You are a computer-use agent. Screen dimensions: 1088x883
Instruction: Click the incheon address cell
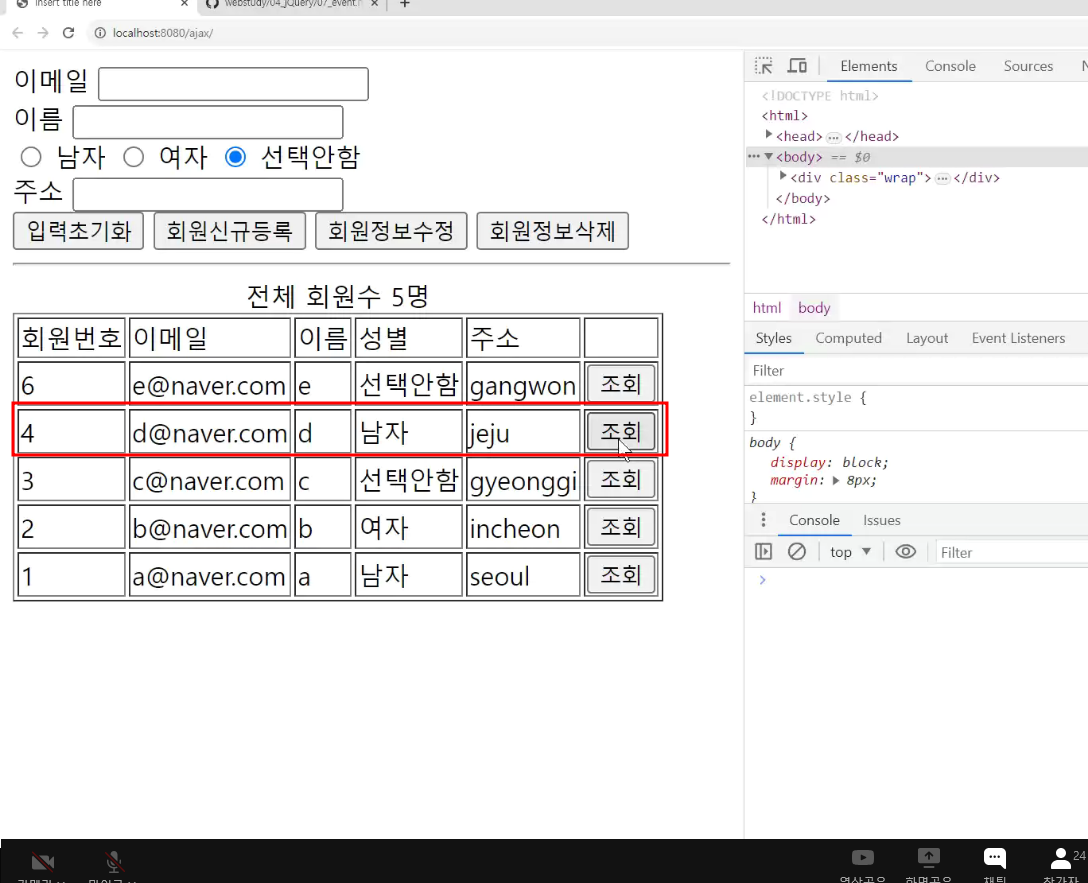[x=523, y=528]
